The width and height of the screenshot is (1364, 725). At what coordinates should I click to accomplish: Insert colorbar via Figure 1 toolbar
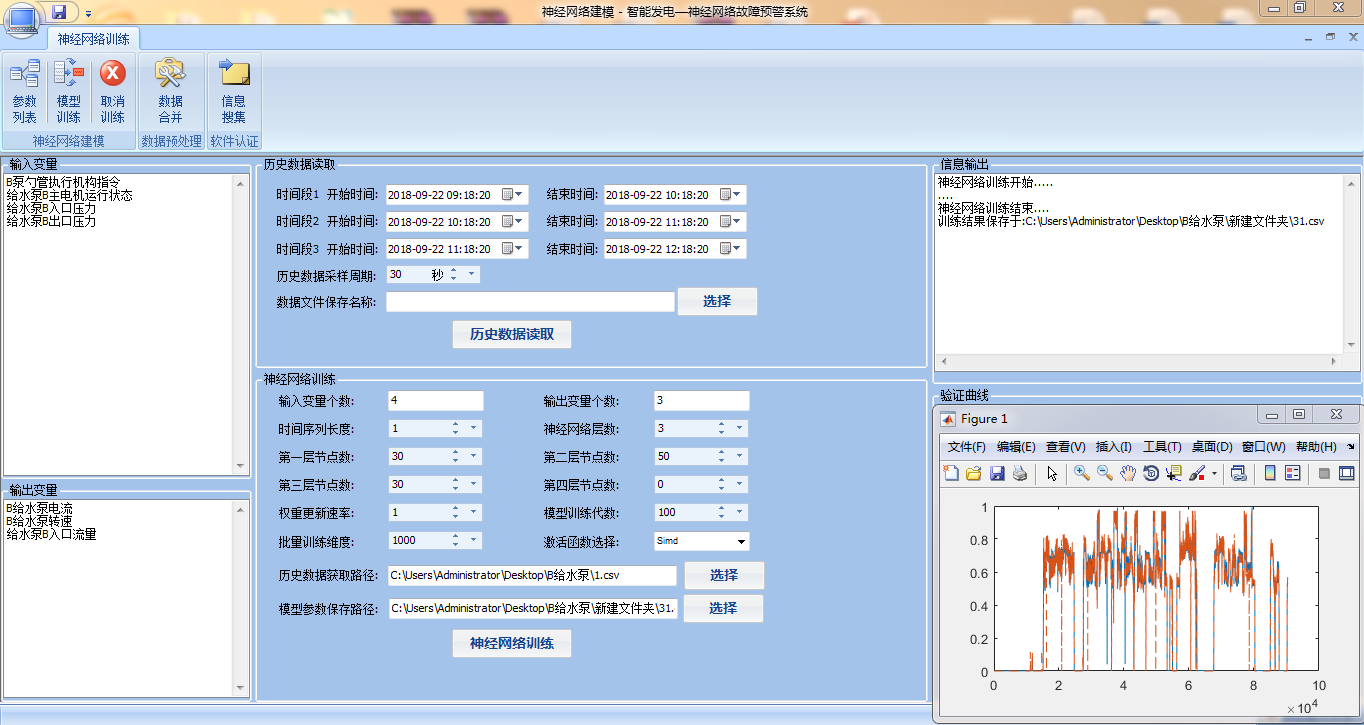coord(1270,473)
